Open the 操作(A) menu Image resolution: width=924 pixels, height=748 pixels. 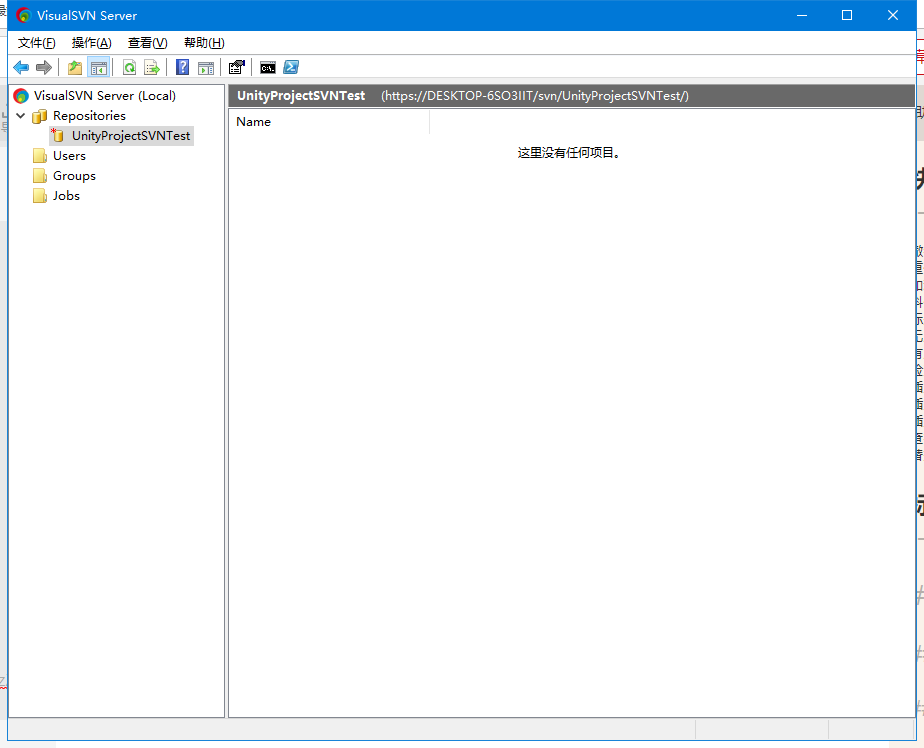tap(91, 42)
